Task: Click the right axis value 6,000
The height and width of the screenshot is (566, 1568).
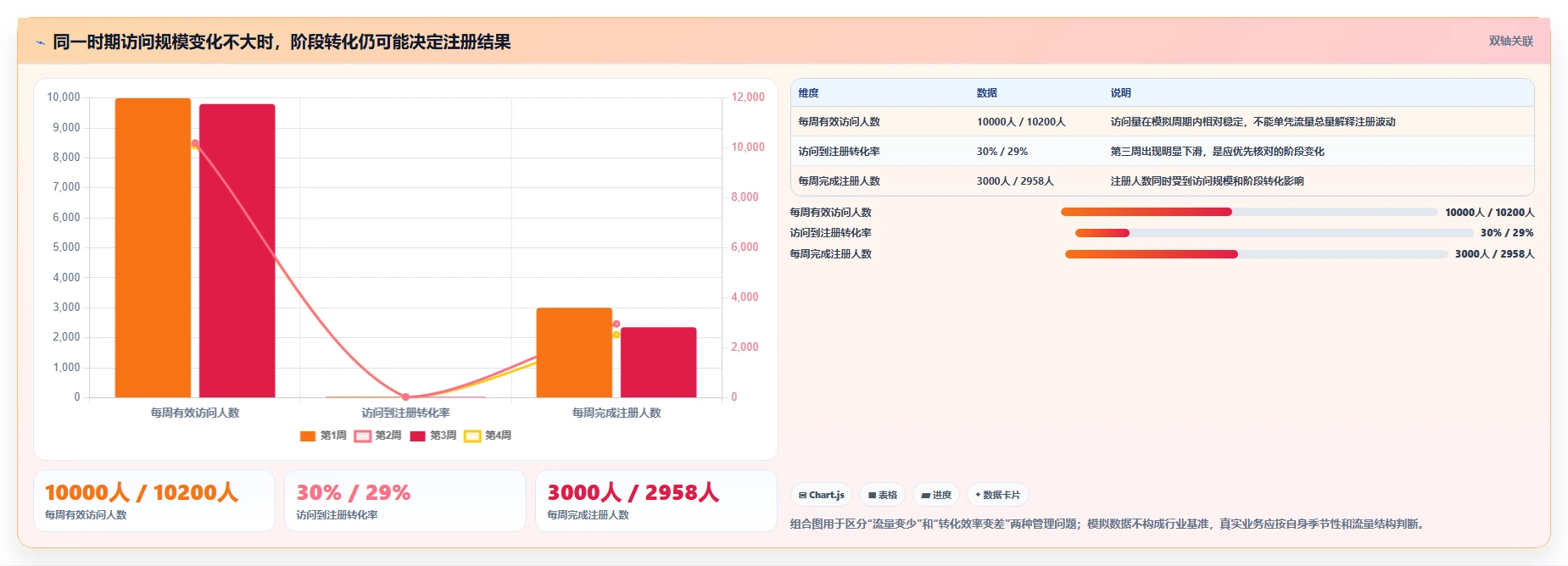Action: pos(745,247)
